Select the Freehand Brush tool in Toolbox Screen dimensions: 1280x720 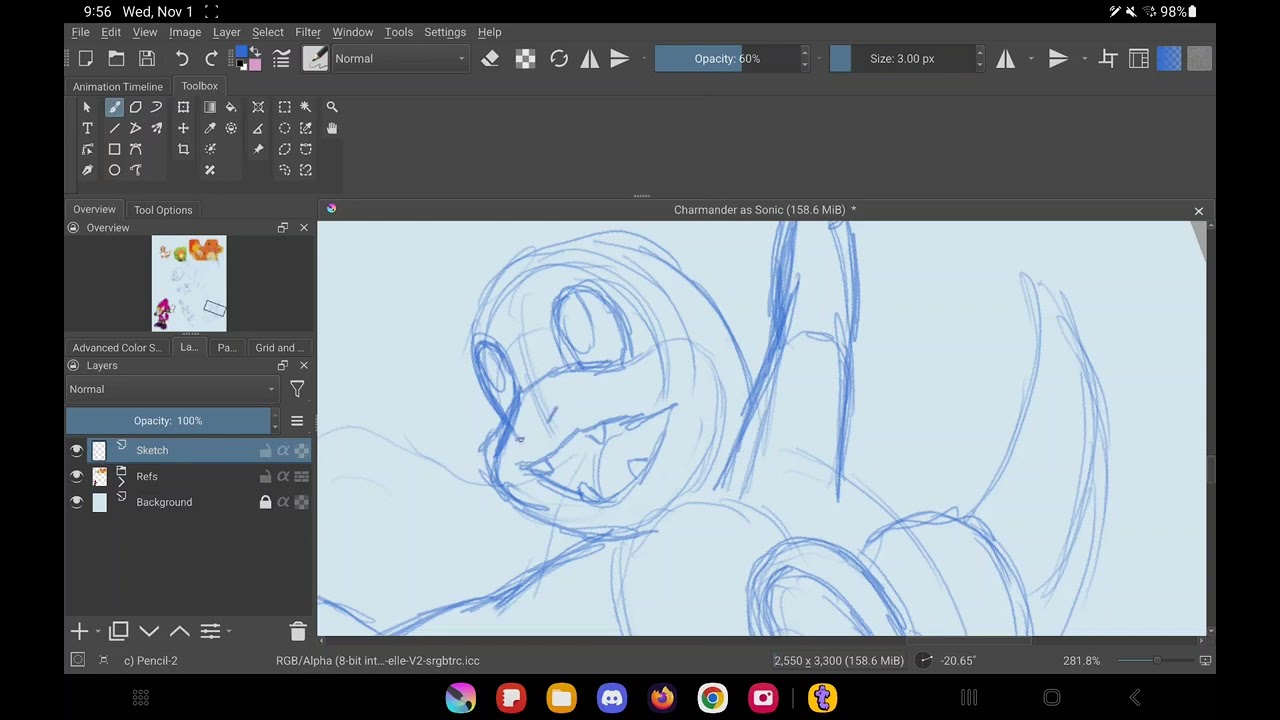114,107
